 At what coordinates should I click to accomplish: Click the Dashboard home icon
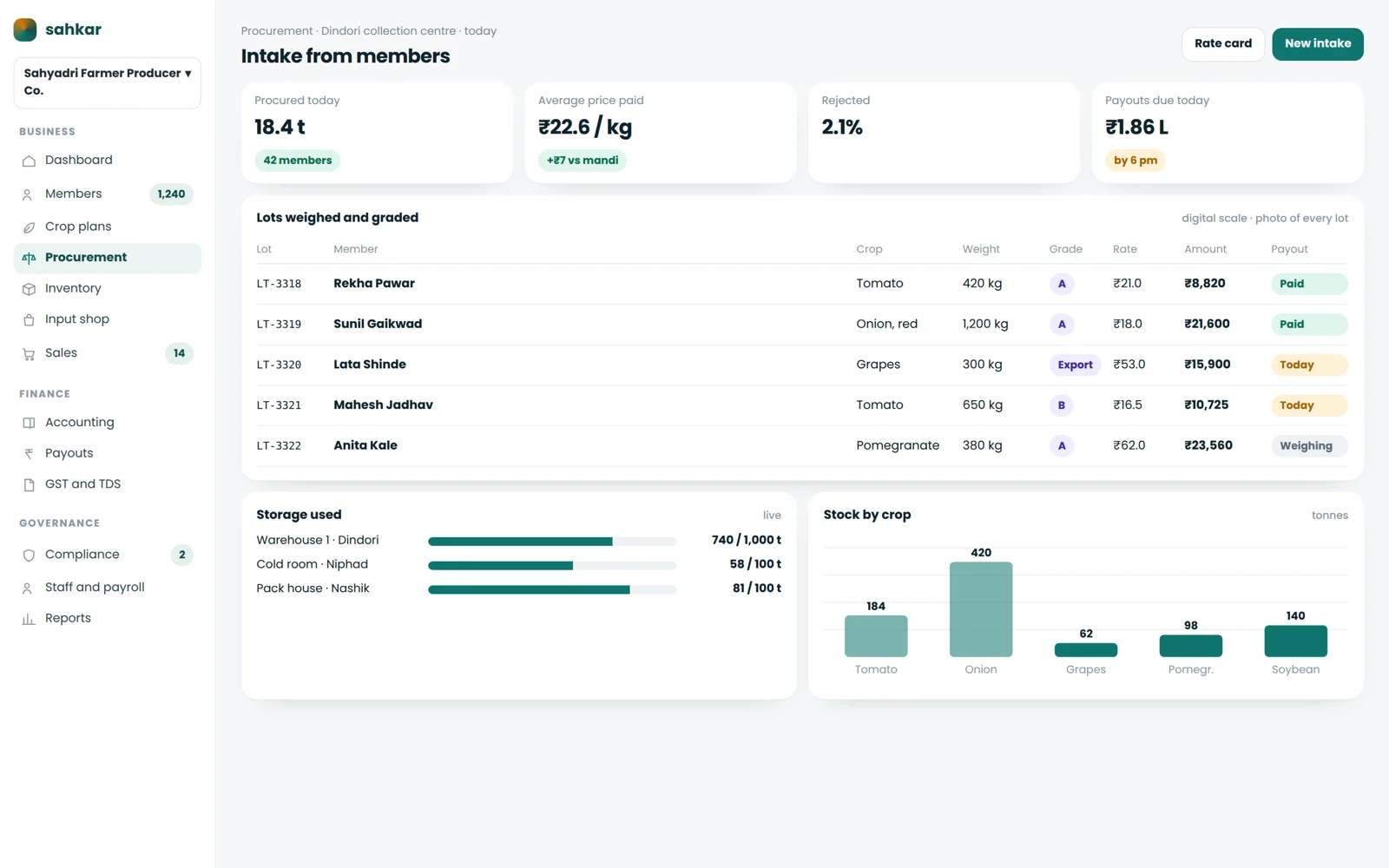29,161
